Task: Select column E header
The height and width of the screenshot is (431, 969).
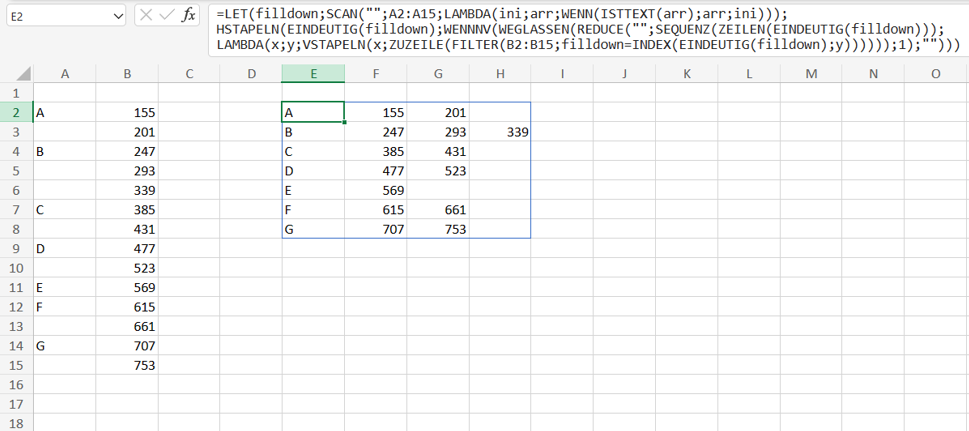Action: [313, 74]
